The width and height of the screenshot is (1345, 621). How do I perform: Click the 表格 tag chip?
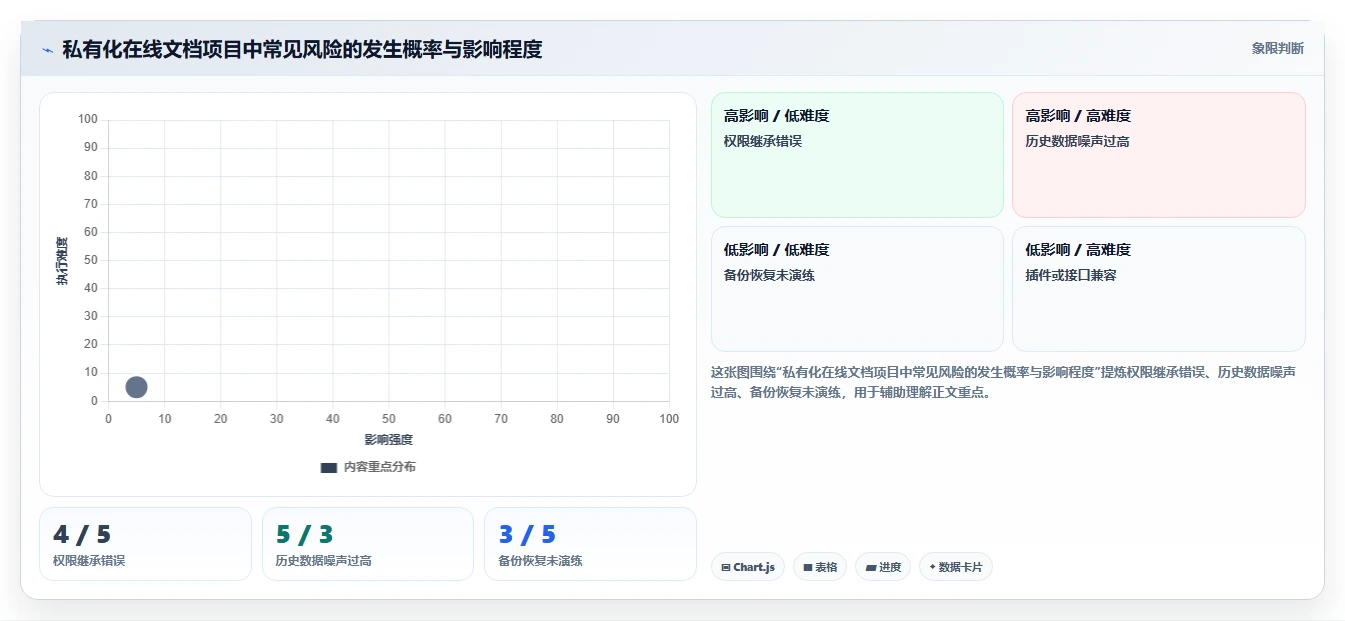[x=820, y=567]
